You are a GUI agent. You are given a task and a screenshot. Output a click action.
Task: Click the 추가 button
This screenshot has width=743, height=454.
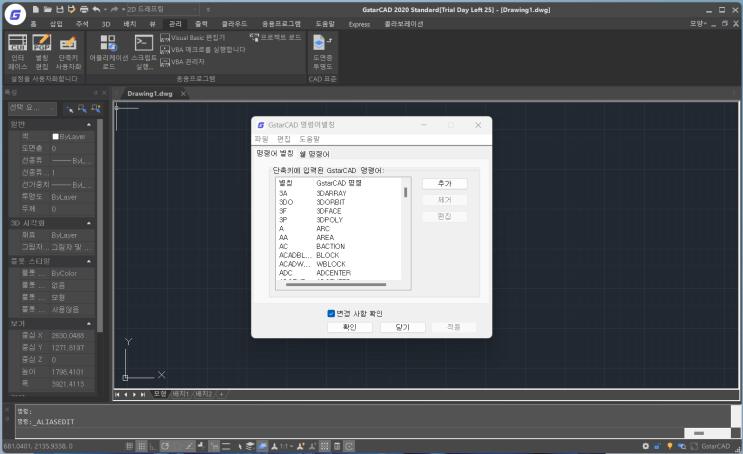pos(444,183)
